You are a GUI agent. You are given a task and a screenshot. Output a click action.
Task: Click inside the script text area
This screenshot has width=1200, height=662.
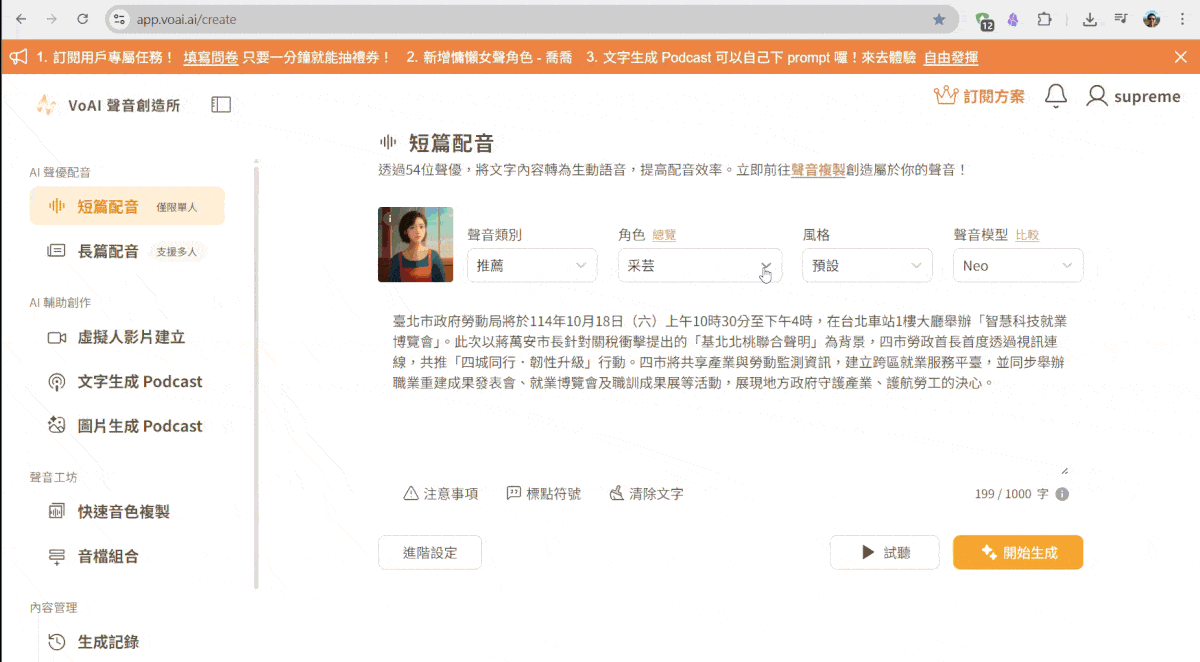click(730, 392)
